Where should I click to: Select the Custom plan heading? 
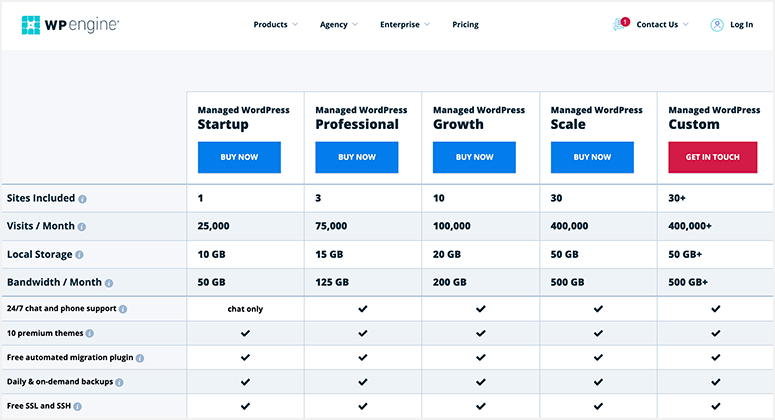pos(694,125)
